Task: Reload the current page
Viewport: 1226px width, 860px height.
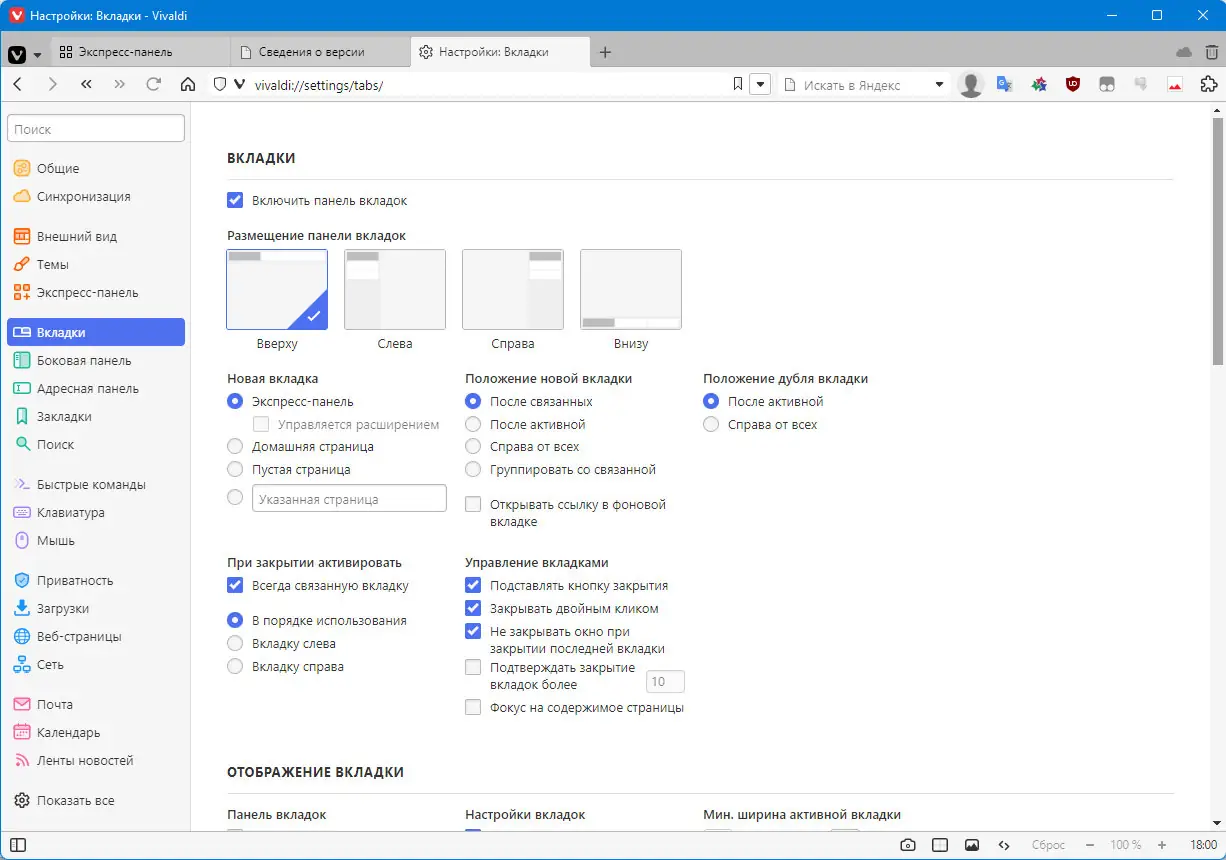Action: pos(153,85)
